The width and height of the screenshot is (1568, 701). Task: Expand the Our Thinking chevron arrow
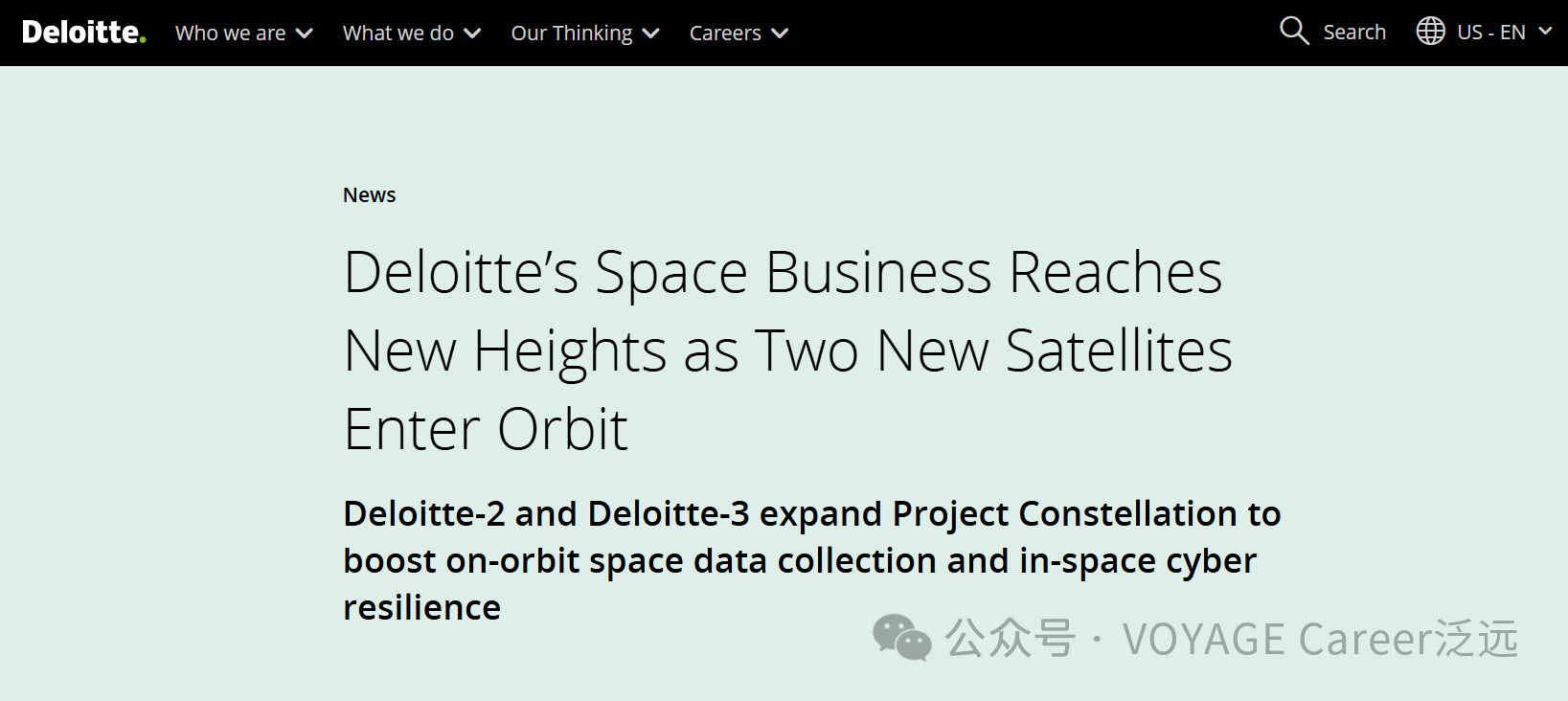[651, 34]
